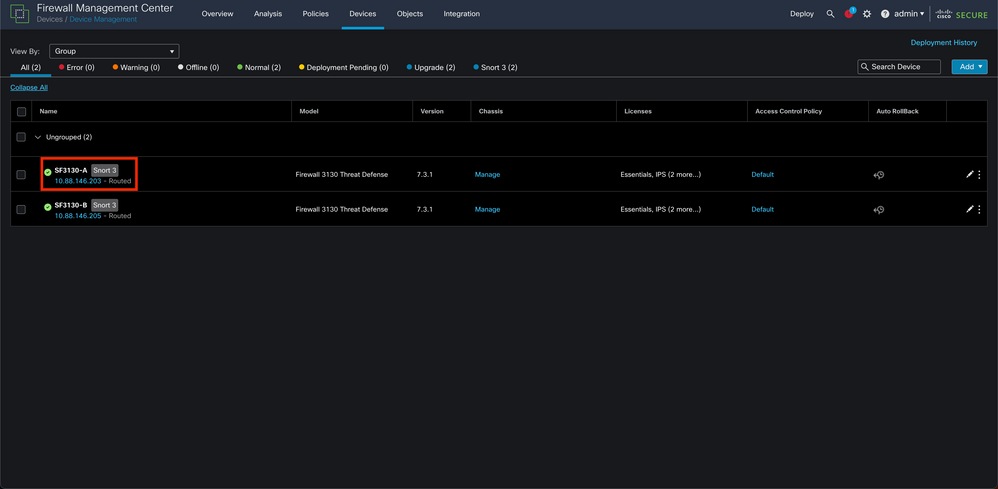Click the Auto RollBack icon for SF3130-B
Screen dimensions: 998x489
[878, 210]
